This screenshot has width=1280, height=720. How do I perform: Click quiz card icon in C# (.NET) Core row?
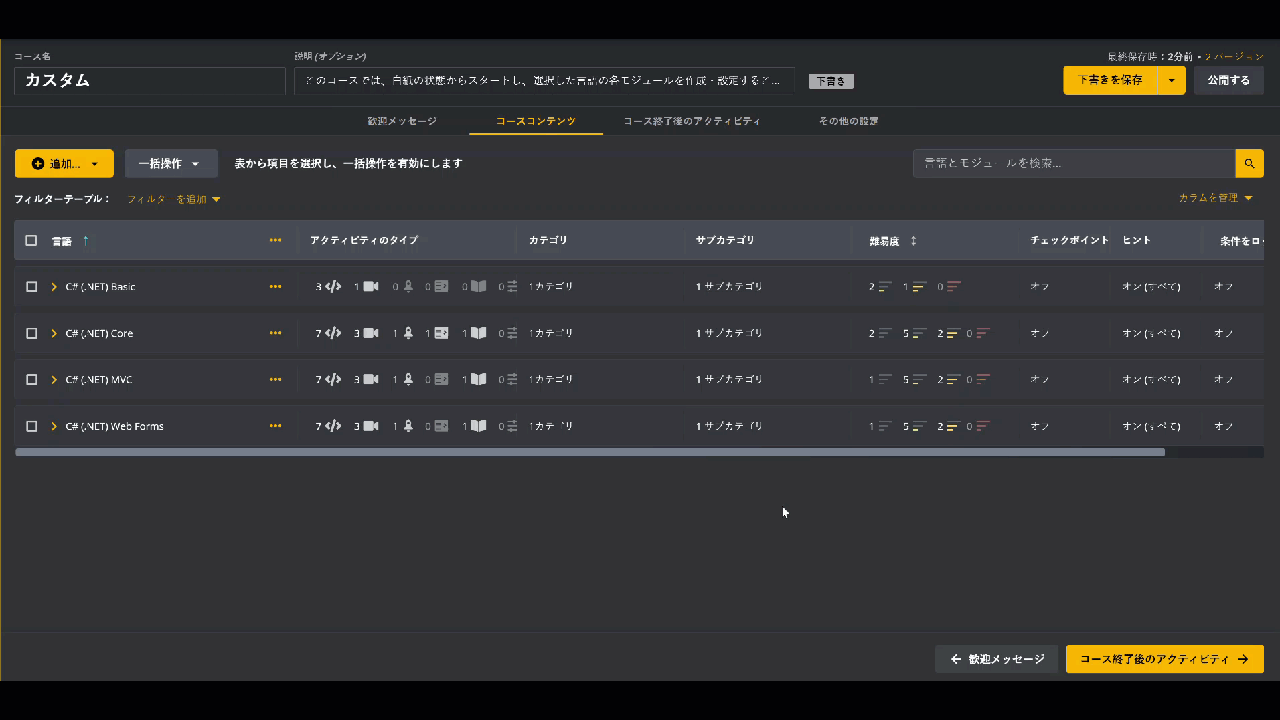point(441,333)
